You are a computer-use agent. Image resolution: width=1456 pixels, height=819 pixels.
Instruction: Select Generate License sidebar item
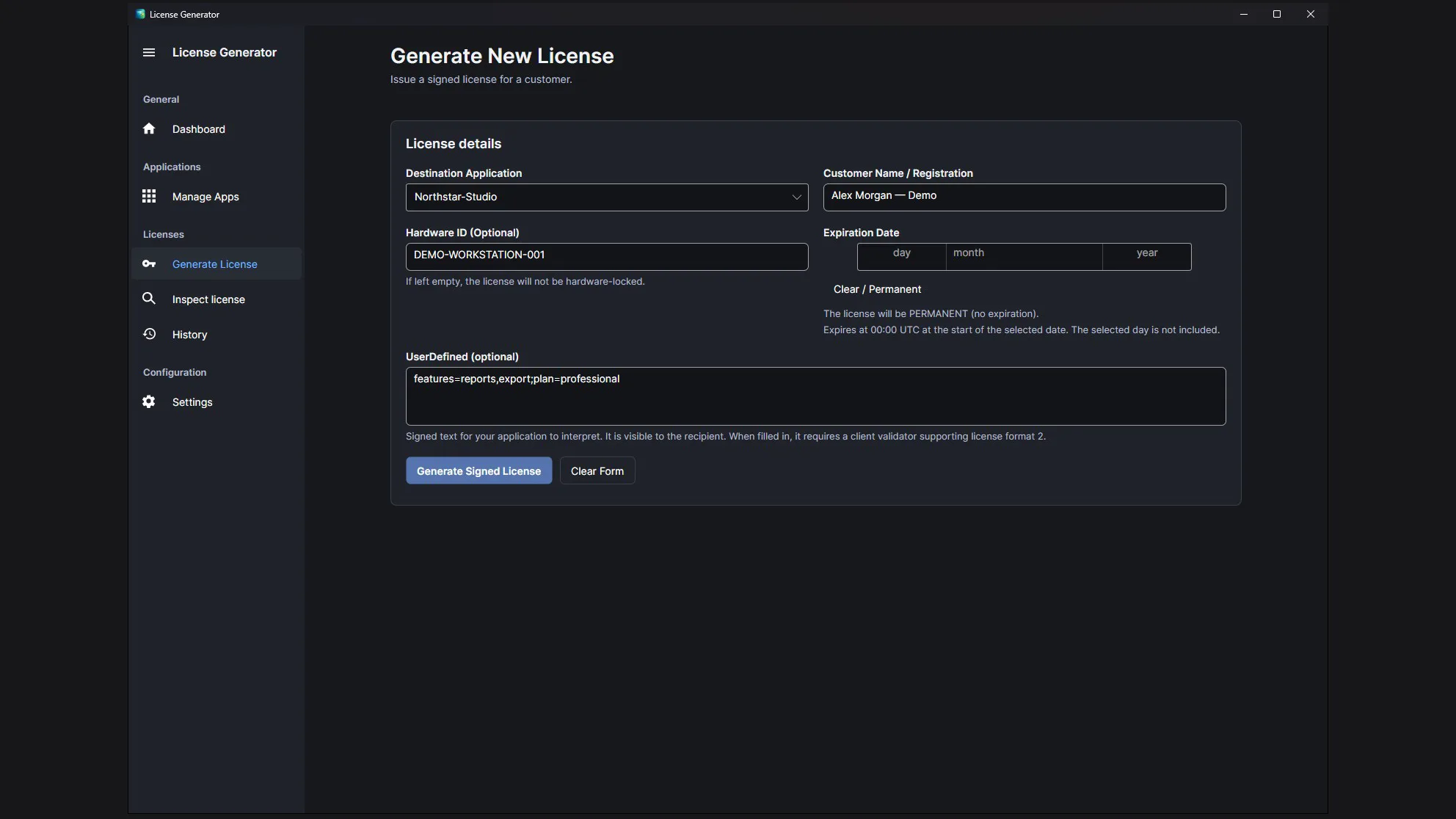click(216, 264)
